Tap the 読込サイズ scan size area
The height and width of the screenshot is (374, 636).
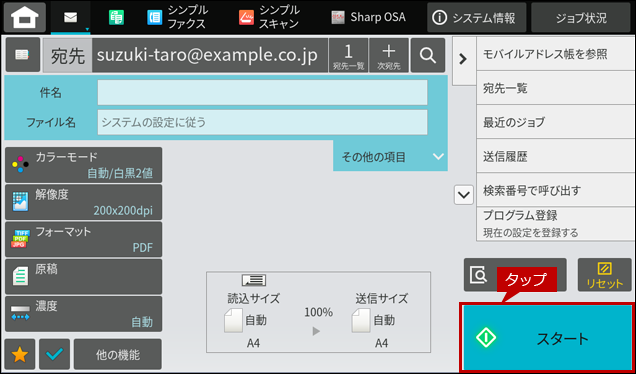pos(253,320)
